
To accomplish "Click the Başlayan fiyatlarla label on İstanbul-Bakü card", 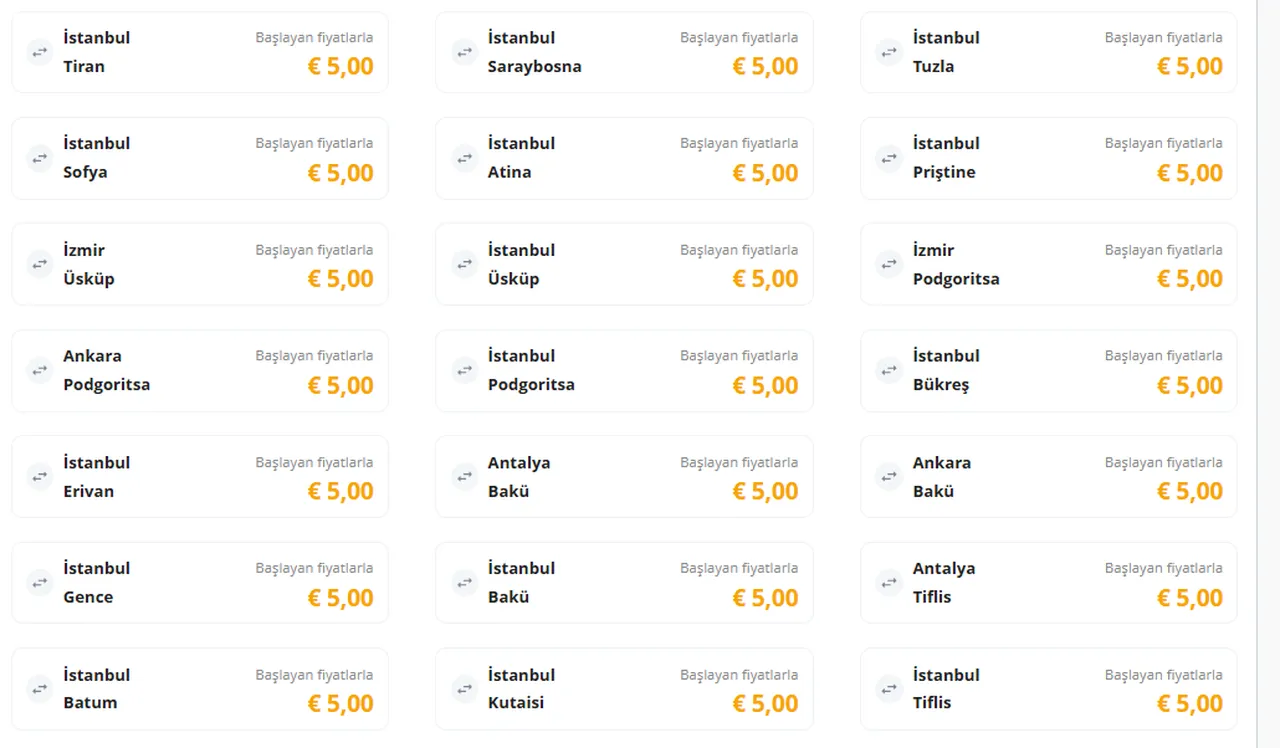I will tap(739, 567).
